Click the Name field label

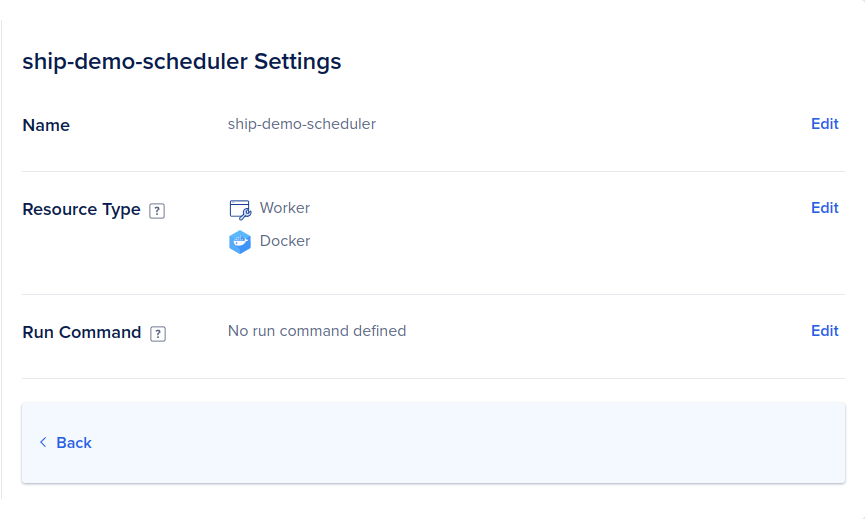pyautogui.click(x=46, y=125)
